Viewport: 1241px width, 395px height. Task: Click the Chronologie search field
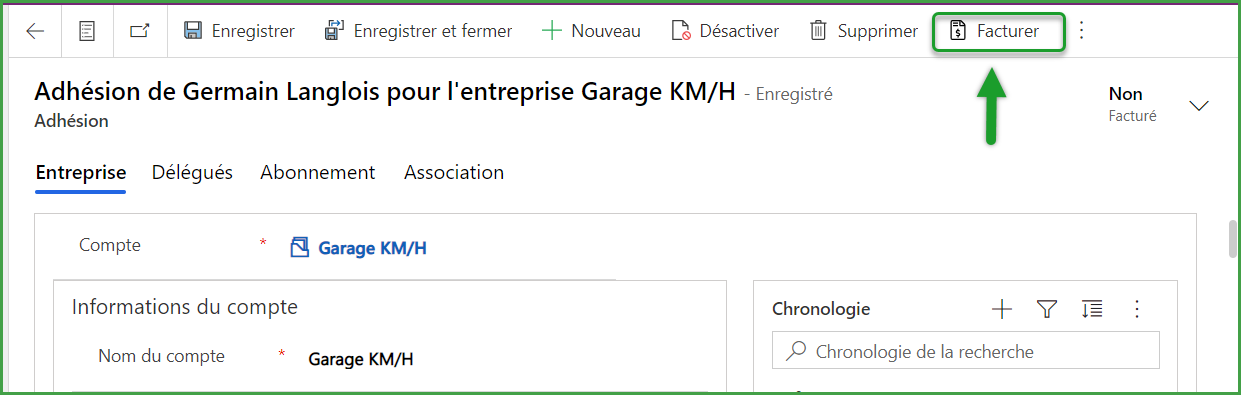(x=966, y=351)
